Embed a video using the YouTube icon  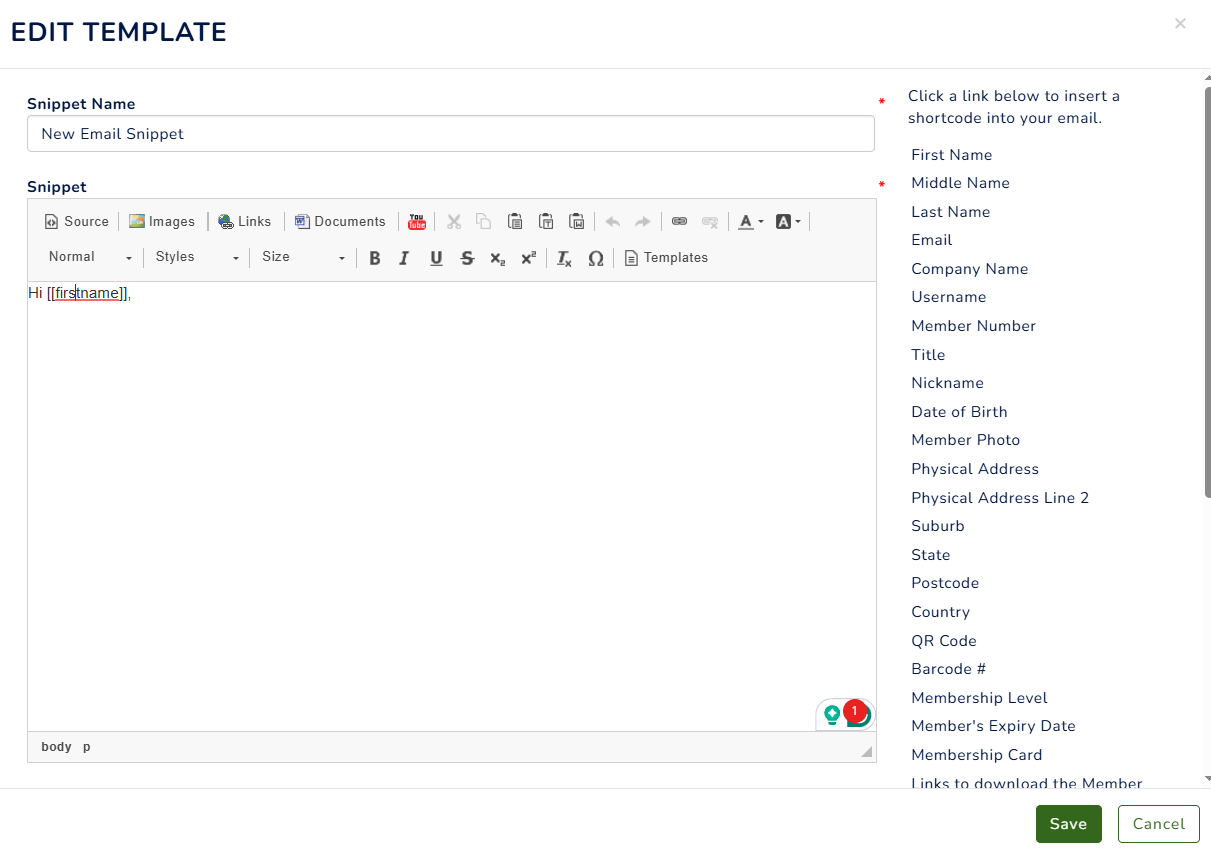416,221
